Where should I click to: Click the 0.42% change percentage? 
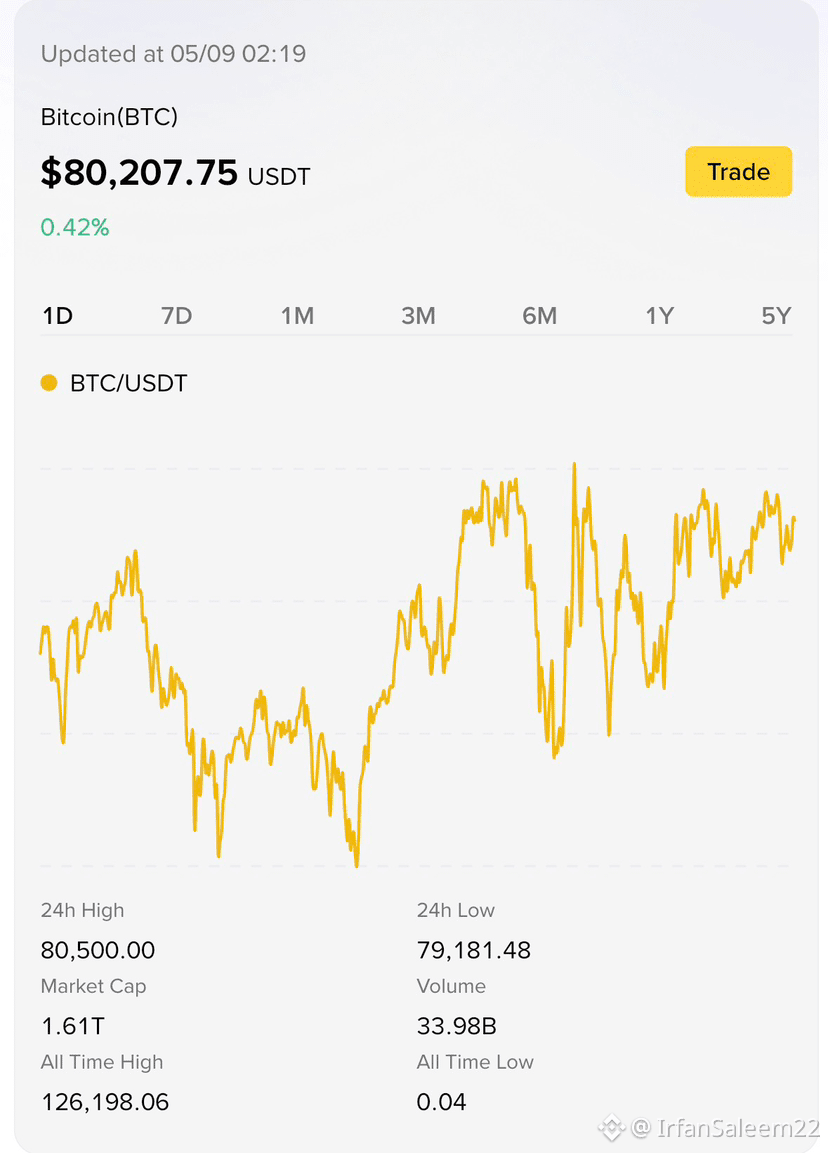(75, 227)
